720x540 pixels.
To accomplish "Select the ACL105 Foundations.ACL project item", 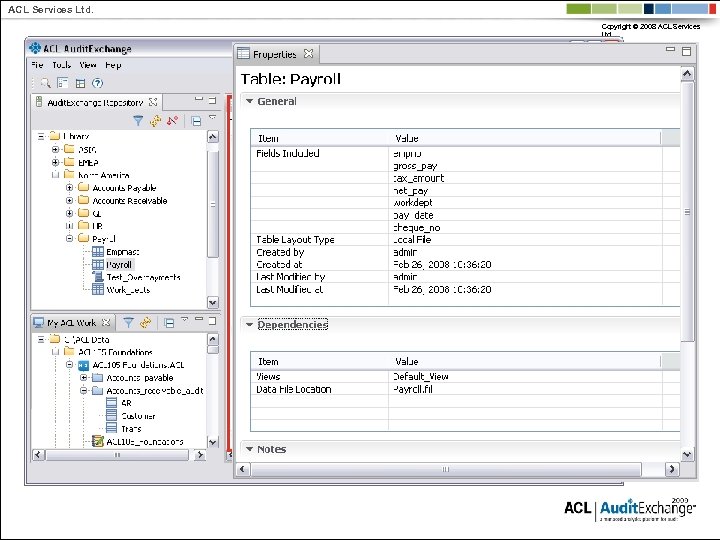I will (138, 365).
